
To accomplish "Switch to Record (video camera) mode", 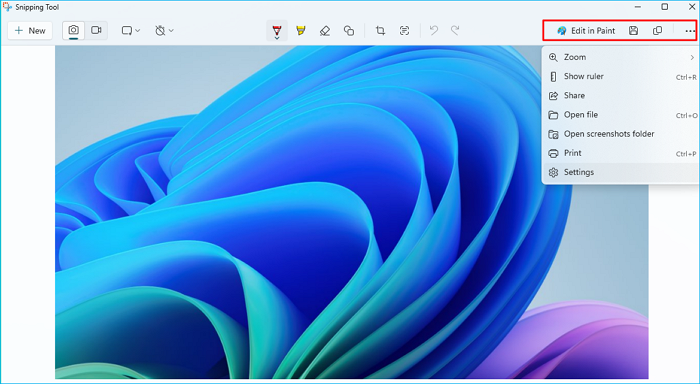I will 96,30.
